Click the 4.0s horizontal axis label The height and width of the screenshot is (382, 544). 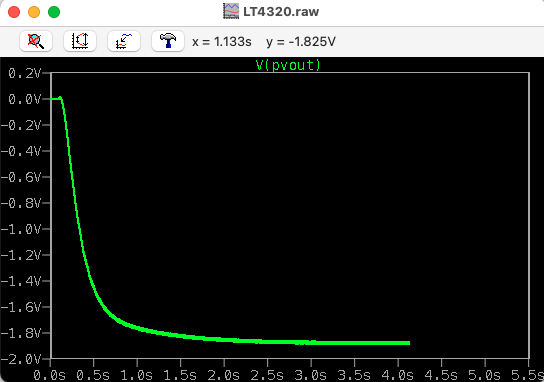(x=398, y=375)
